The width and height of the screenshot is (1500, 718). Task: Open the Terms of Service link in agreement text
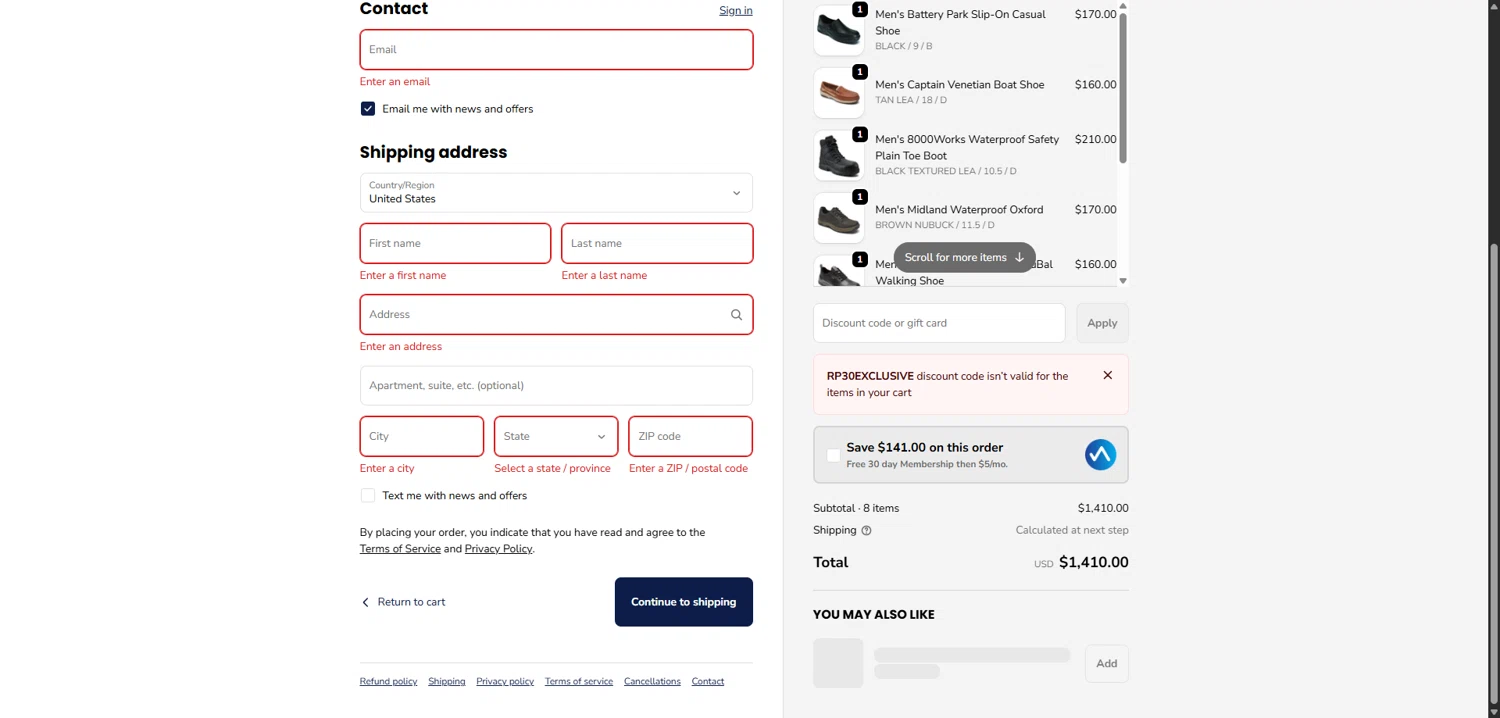click(400, 549)
